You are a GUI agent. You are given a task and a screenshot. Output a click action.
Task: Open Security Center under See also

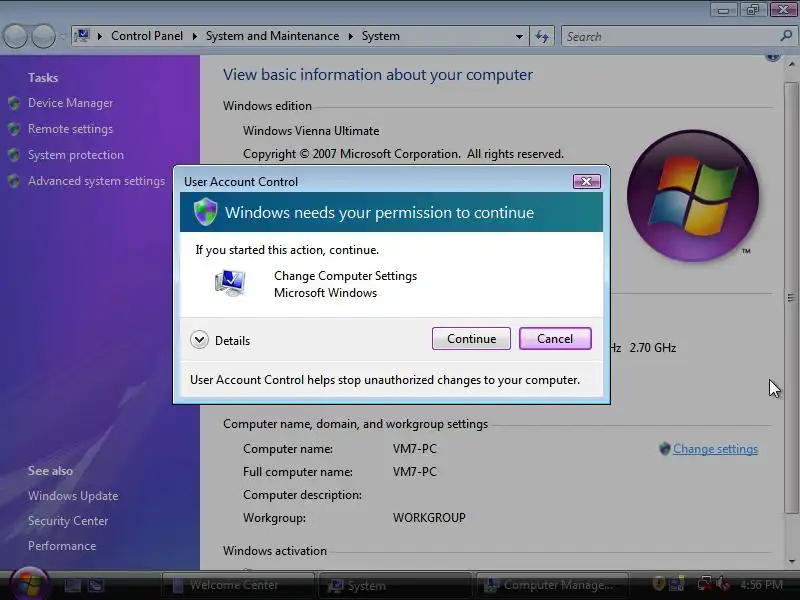(68, 521)
